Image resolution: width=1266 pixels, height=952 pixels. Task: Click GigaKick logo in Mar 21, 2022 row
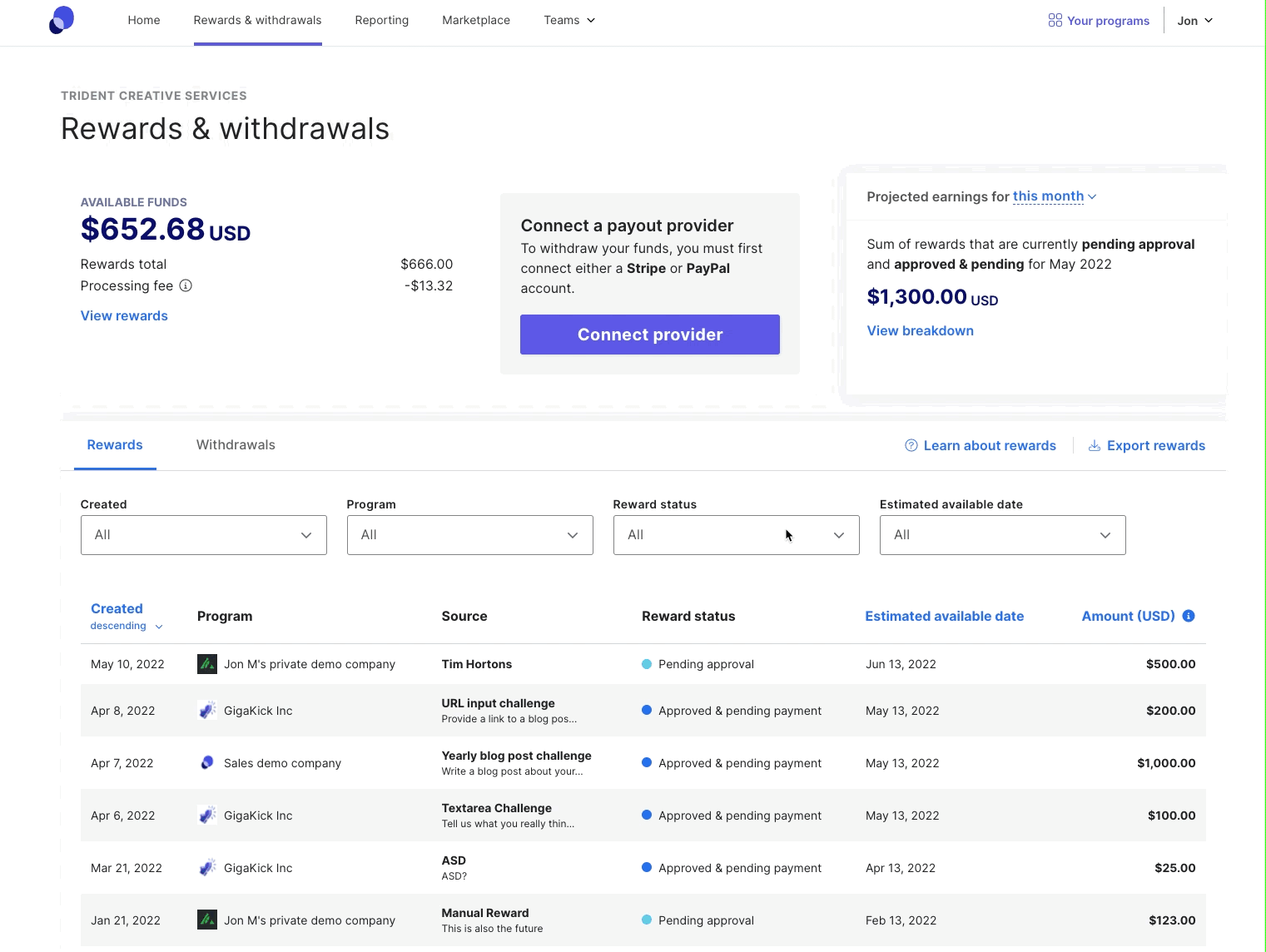(x=207, y=868)
